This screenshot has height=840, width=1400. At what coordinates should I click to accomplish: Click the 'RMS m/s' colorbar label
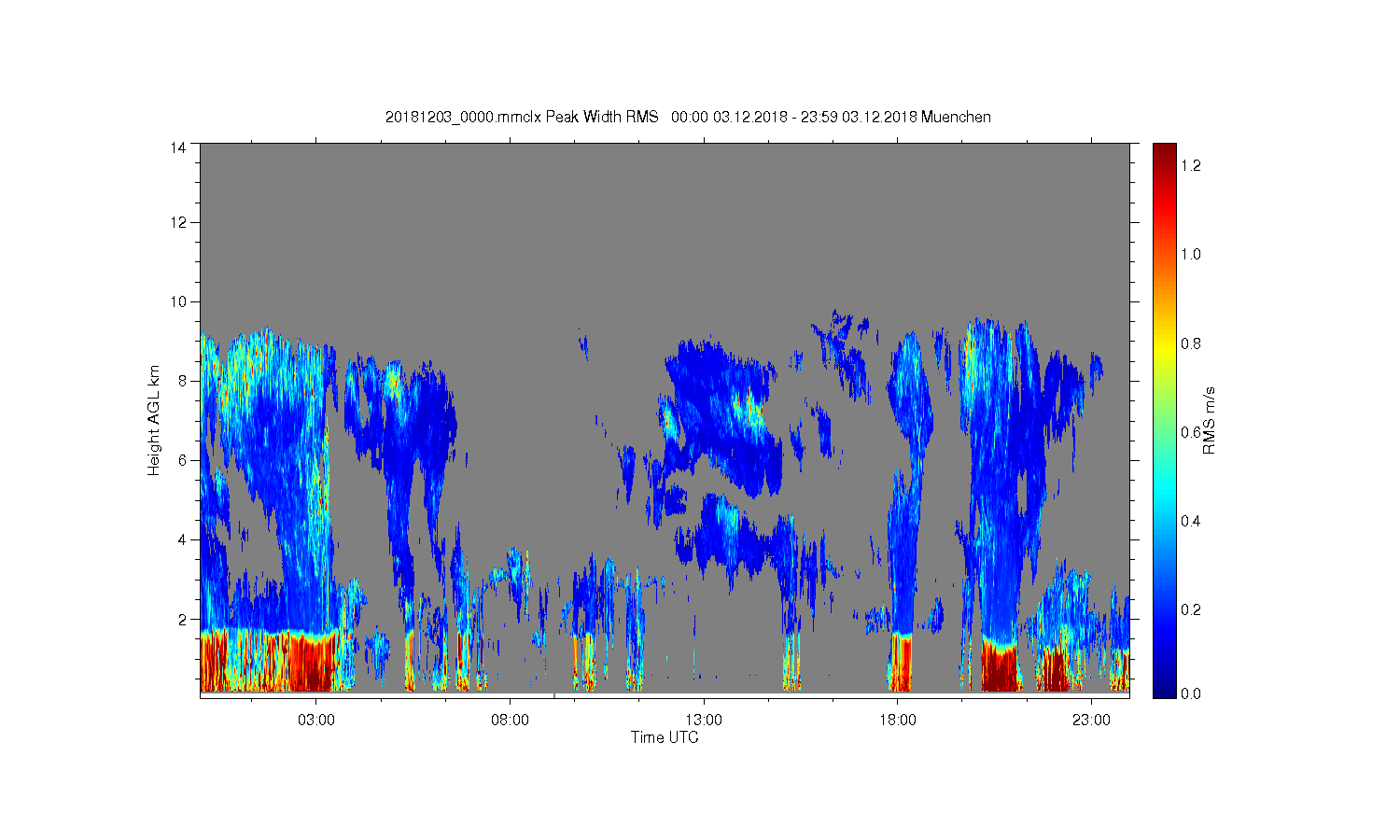point(1209,420)
